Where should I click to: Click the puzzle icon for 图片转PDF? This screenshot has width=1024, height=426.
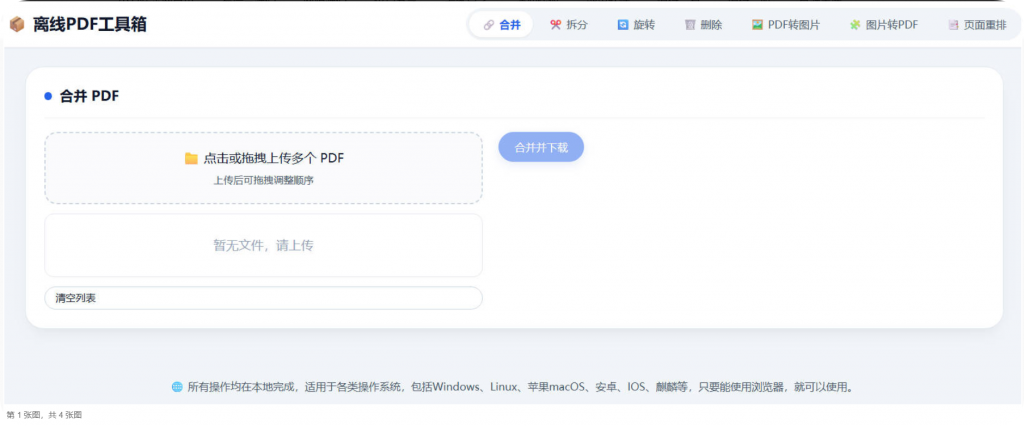[855, 25]
